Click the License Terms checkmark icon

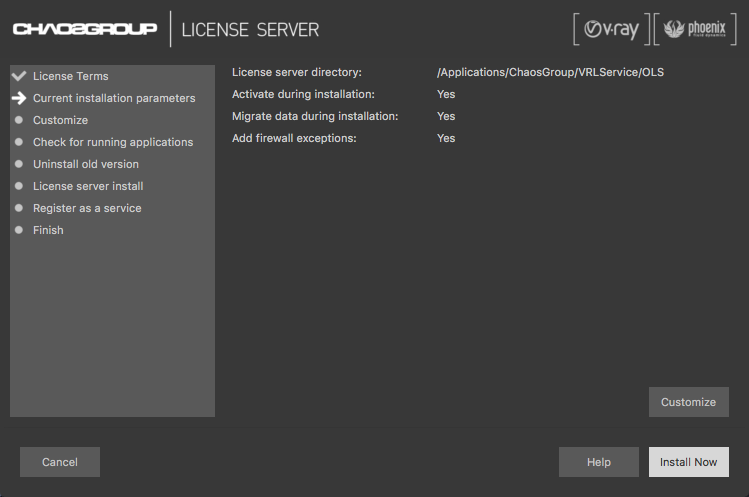19,76
